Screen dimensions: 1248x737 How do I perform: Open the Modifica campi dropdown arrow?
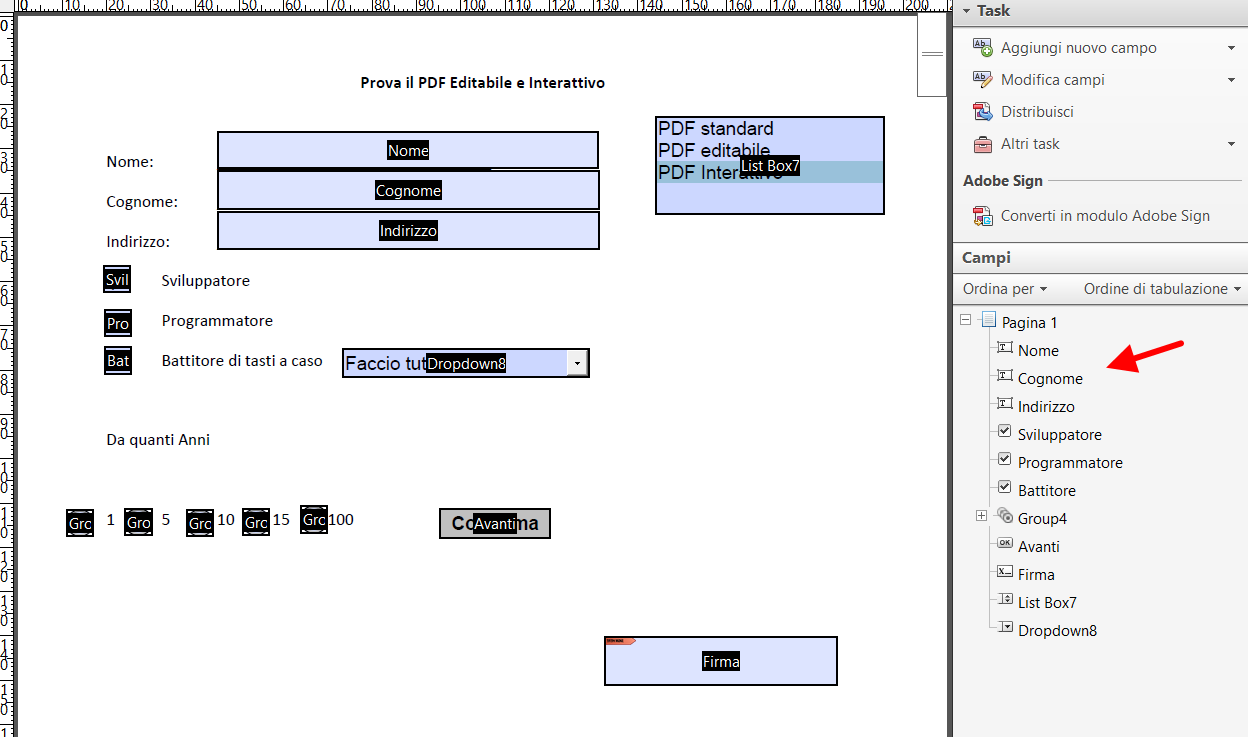tap(1231, 80)
